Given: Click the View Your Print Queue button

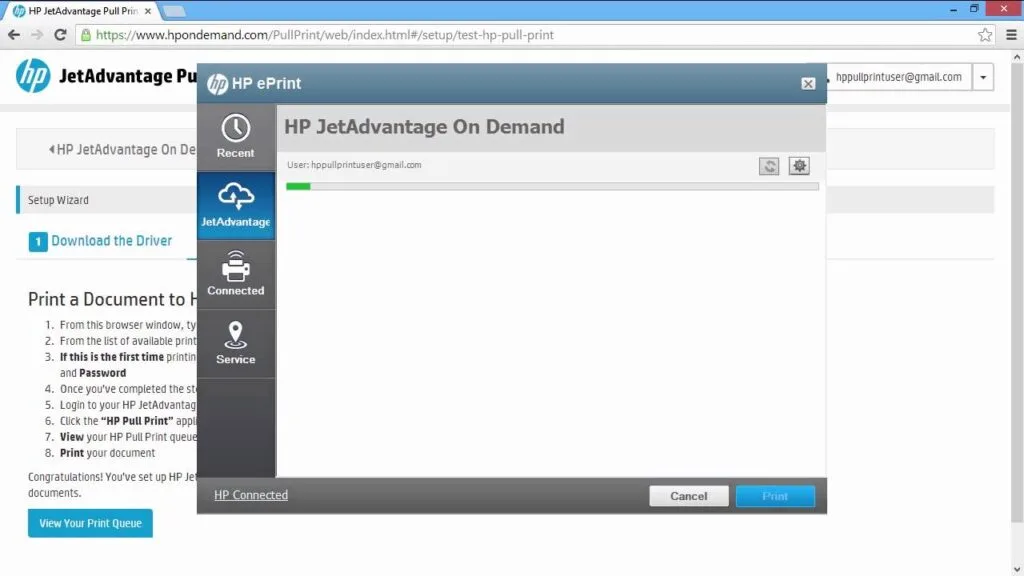Looking at the screenshot, I should click(89, 522).
